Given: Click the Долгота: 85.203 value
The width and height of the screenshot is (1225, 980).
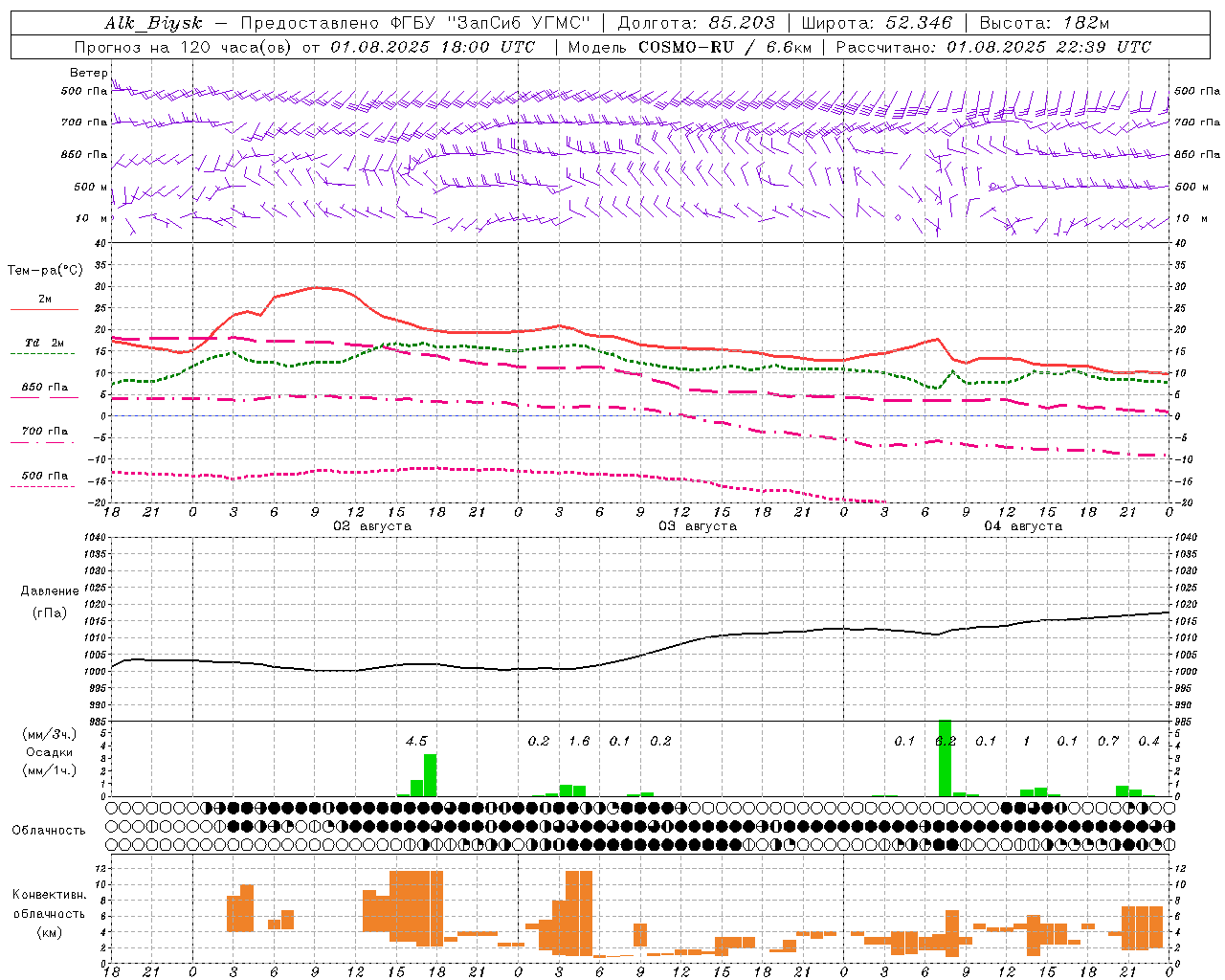Looking at the screenshot, I should [697, 23].
